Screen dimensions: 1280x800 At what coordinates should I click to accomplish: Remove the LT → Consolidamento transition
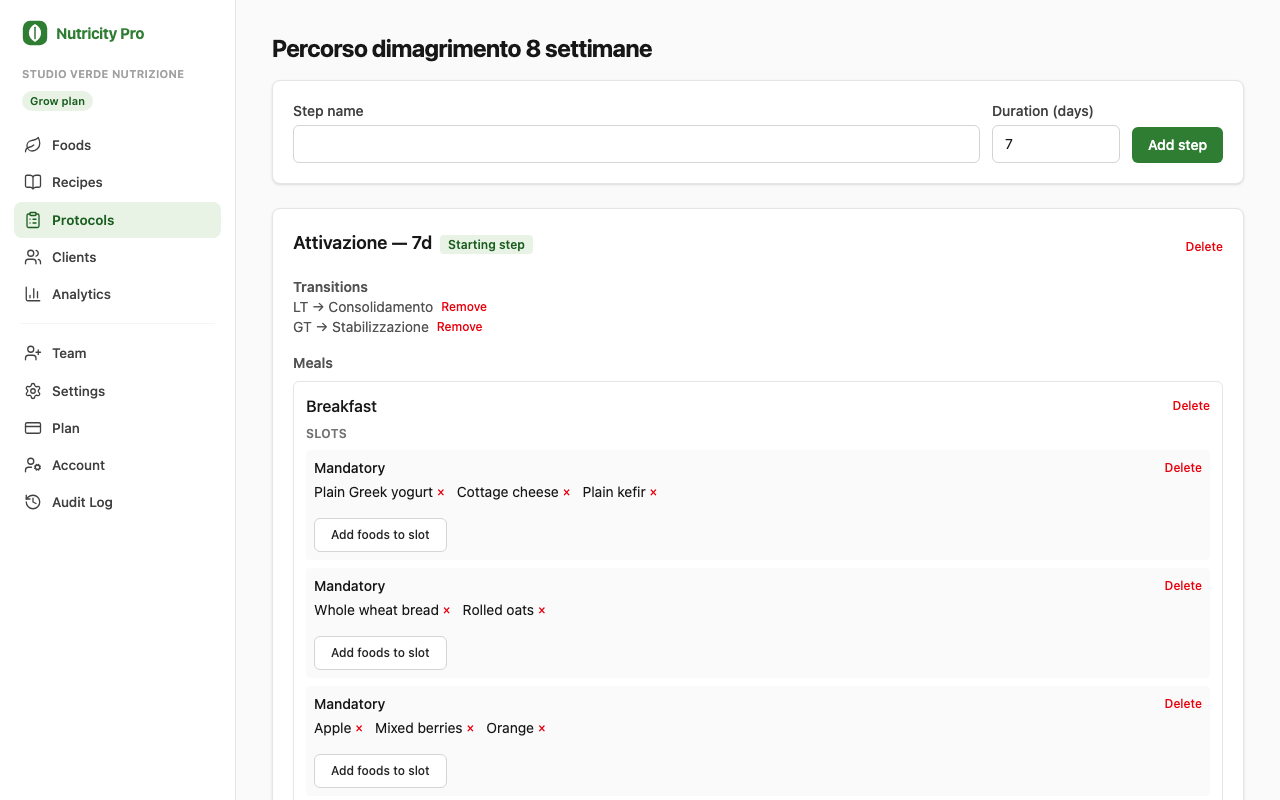[464, 307]
